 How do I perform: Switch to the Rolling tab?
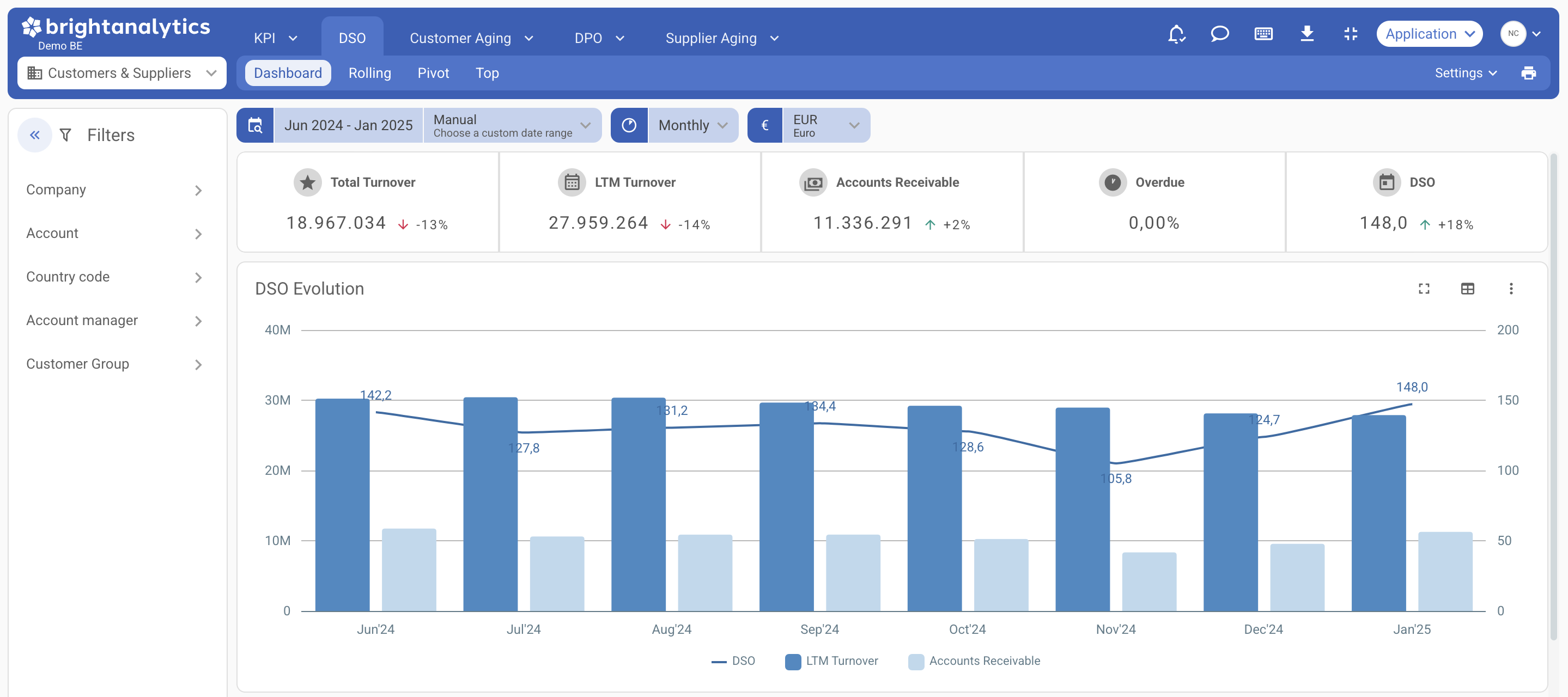(369, 73)
